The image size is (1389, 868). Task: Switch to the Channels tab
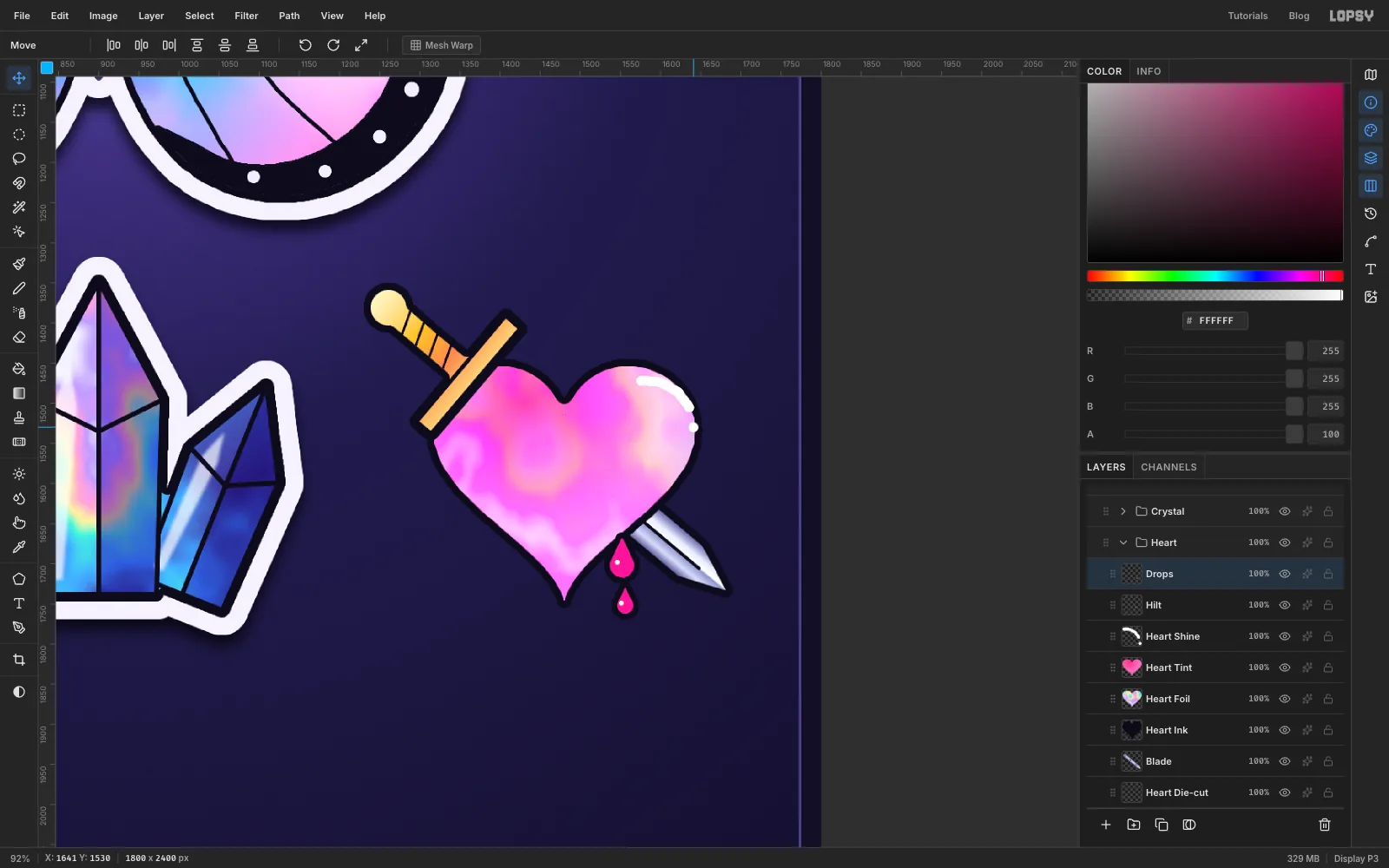pos(1168,467)
